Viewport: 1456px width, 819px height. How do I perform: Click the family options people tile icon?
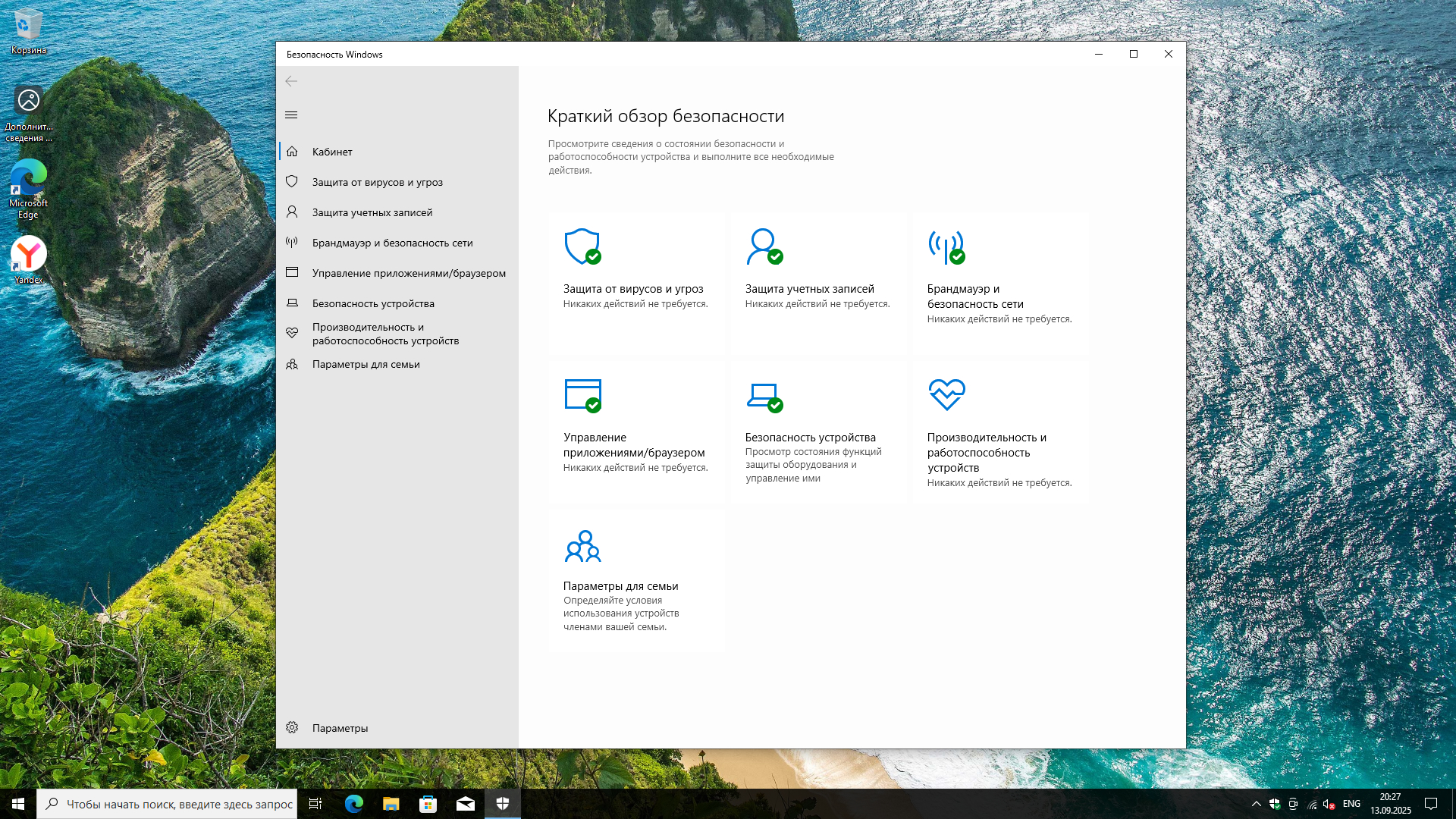pyautogui.click(x=582, y=546)
